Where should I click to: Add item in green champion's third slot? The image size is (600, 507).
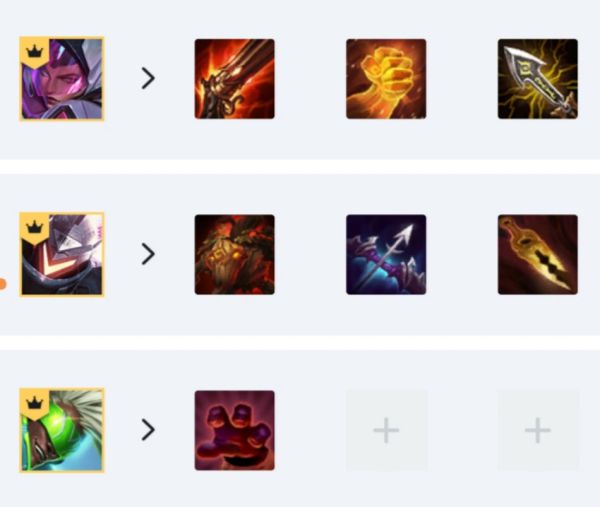[x=538, y=430]
